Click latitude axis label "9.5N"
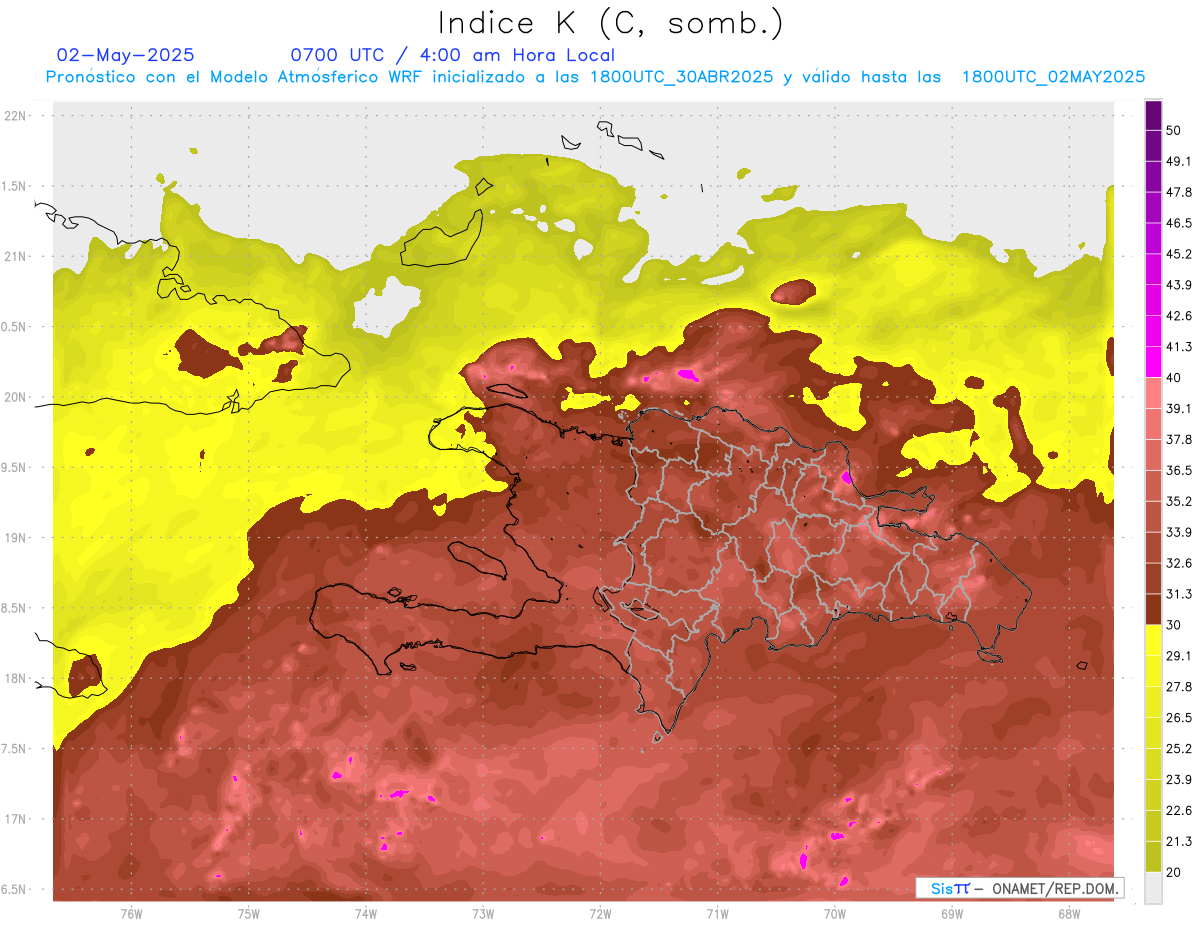Viewport: 1200px width, 927px height. (x=15, y=467)
